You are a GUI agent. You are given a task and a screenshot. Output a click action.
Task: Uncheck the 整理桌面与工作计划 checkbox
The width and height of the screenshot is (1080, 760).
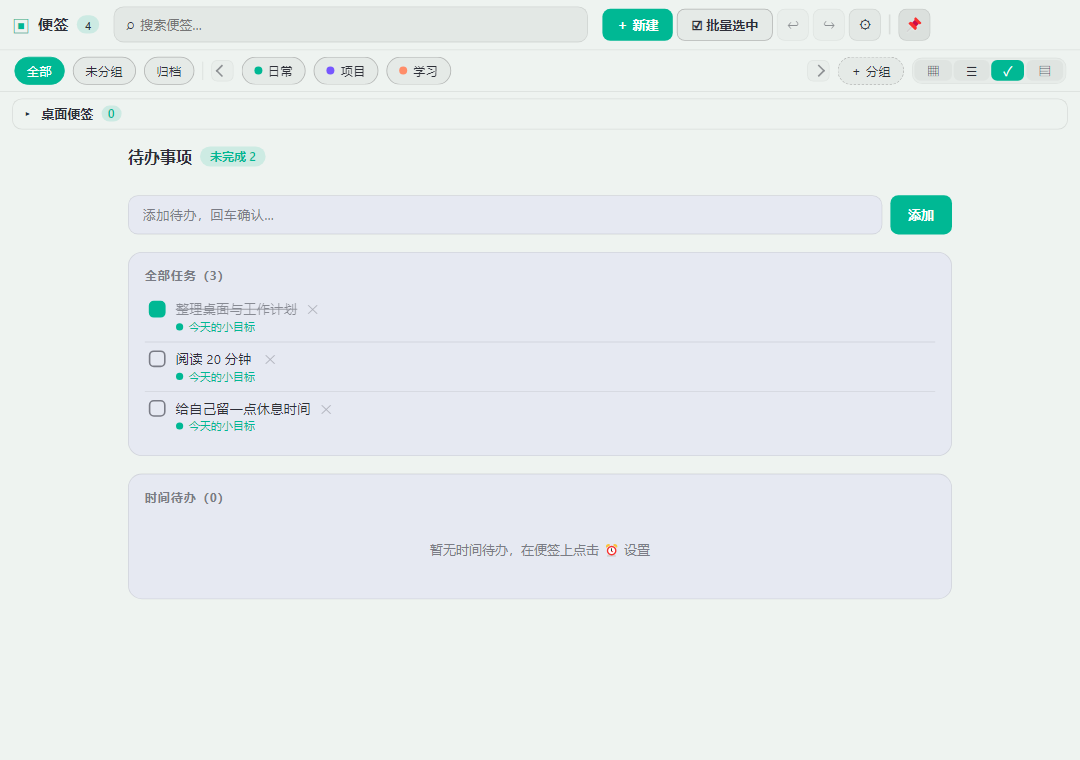coord(157,309)
